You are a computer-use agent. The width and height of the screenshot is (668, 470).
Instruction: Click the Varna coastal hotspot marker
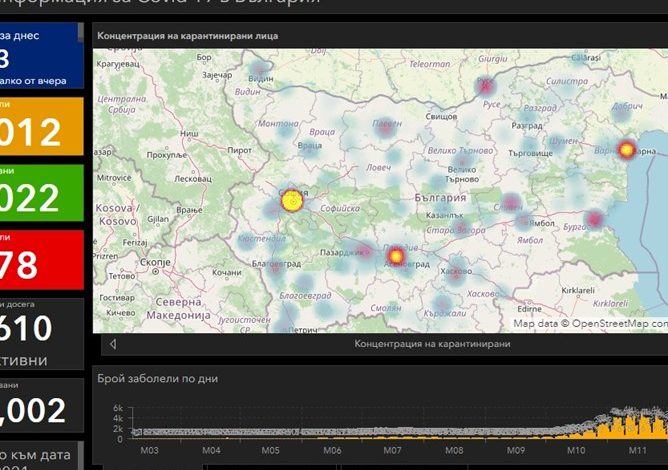click(x=627, y=150)
